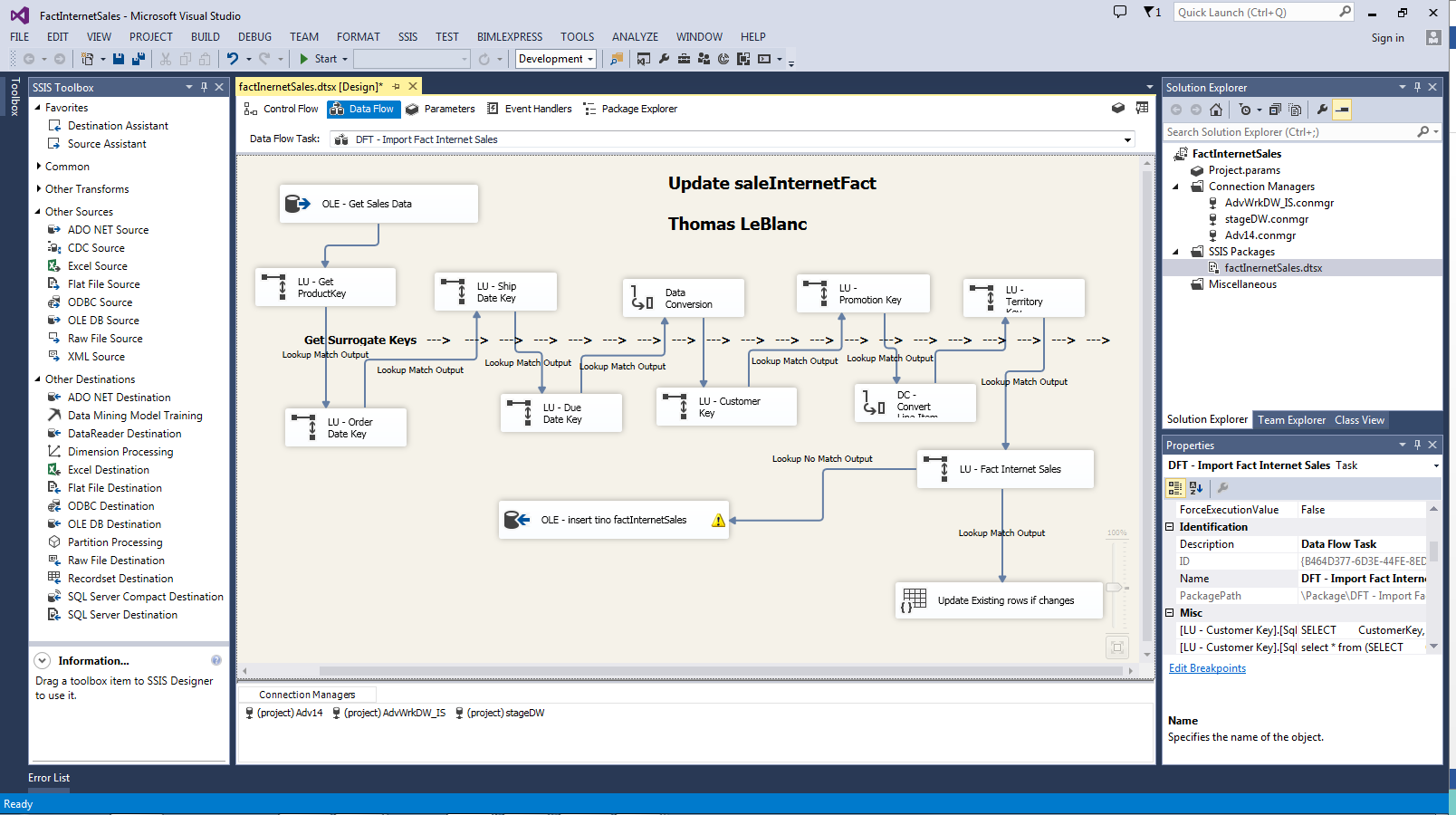Select the Data Conversion component

pos(684,298)
